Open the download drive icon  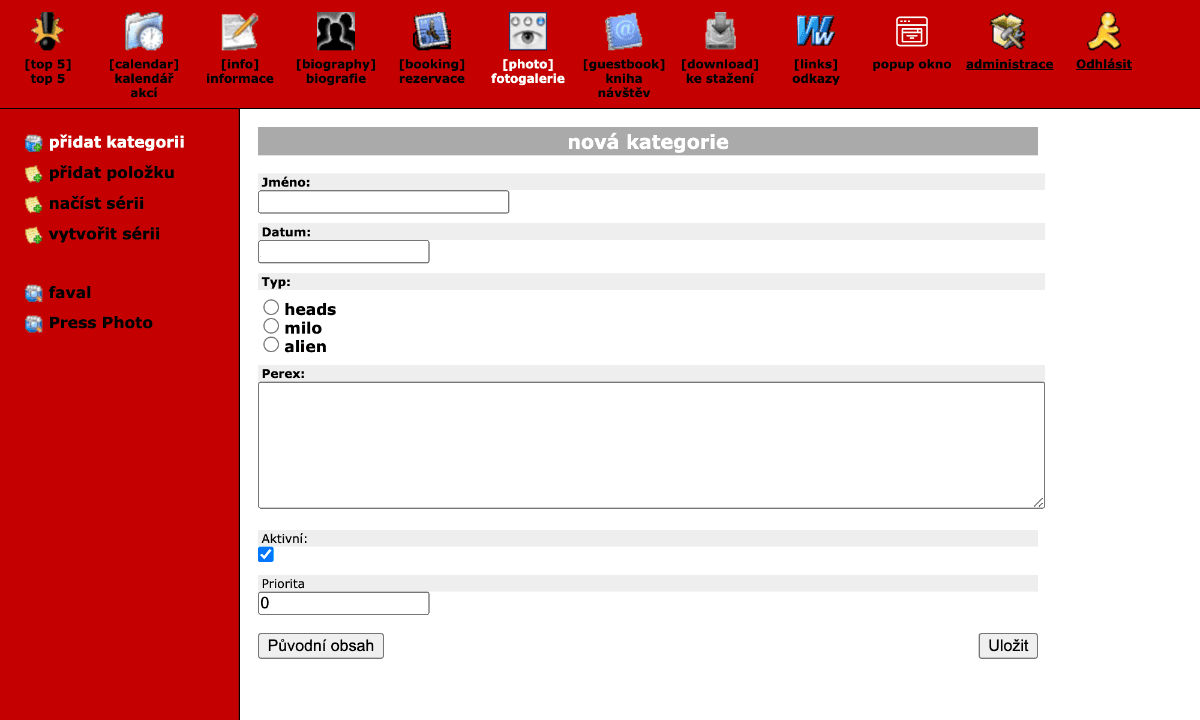coord(720,32)
